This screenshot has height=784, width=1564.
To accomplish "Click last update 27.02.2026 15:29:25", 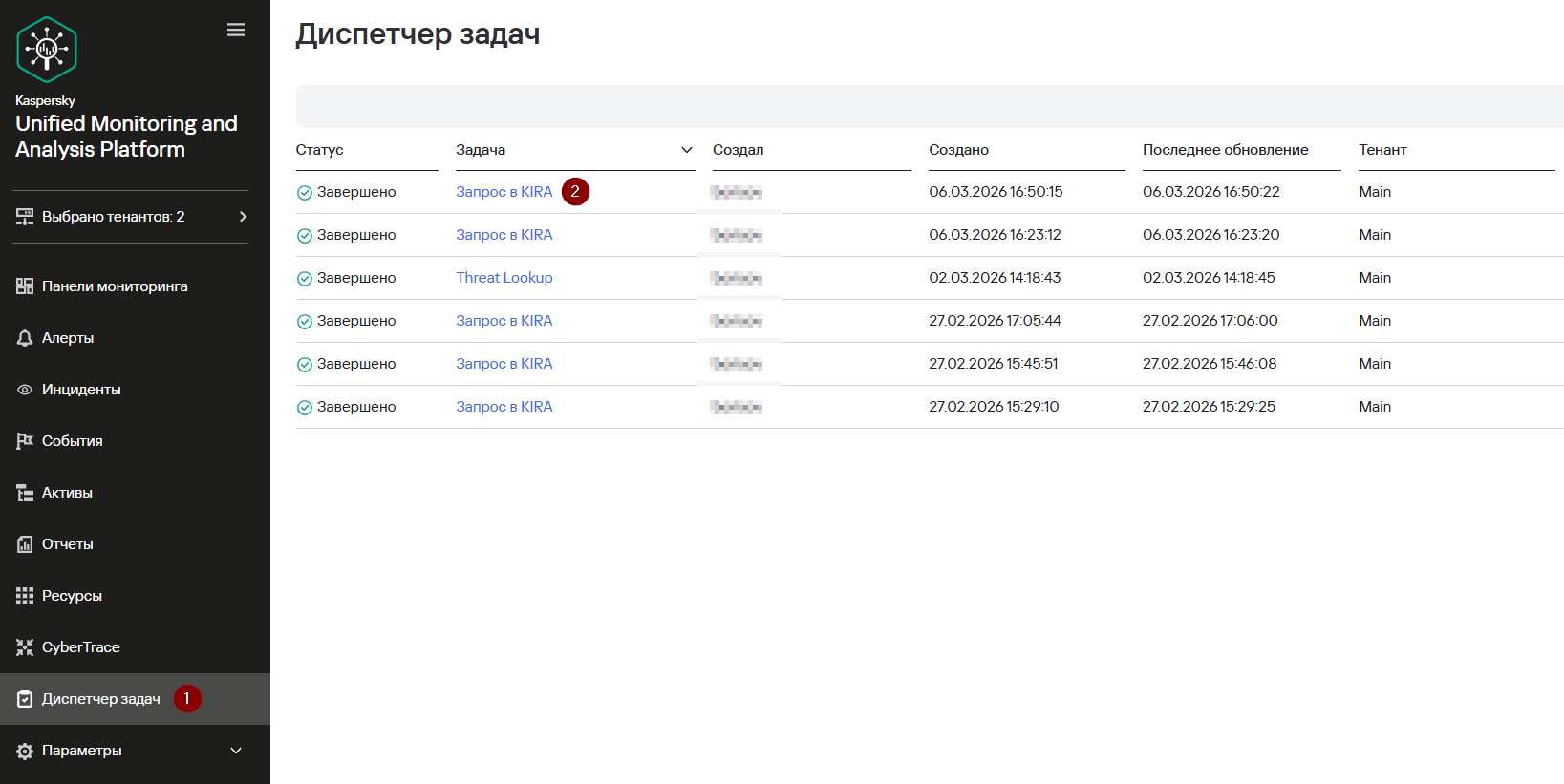I will 1209,407.
